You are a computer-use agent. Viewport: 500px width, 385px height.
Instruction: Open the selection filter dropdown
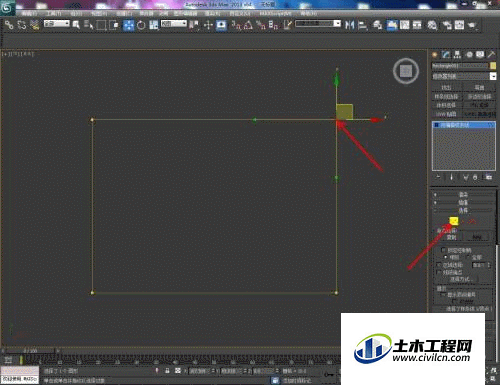[x=57, y=24]
